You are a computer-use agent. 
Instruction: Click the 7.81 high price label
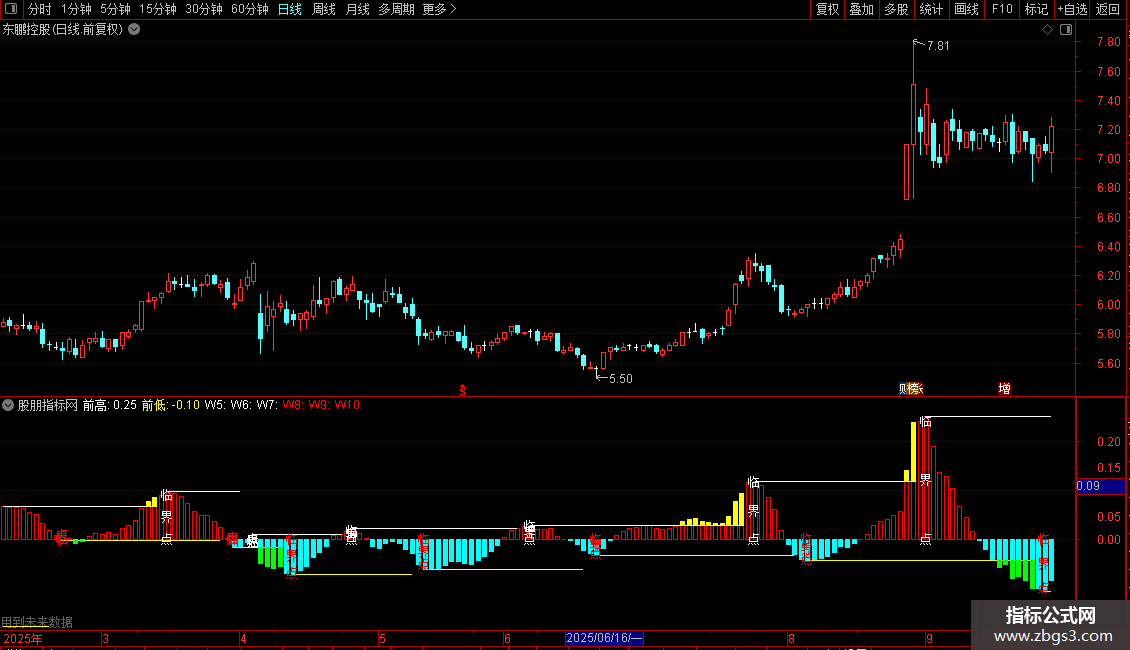(938, 45)
